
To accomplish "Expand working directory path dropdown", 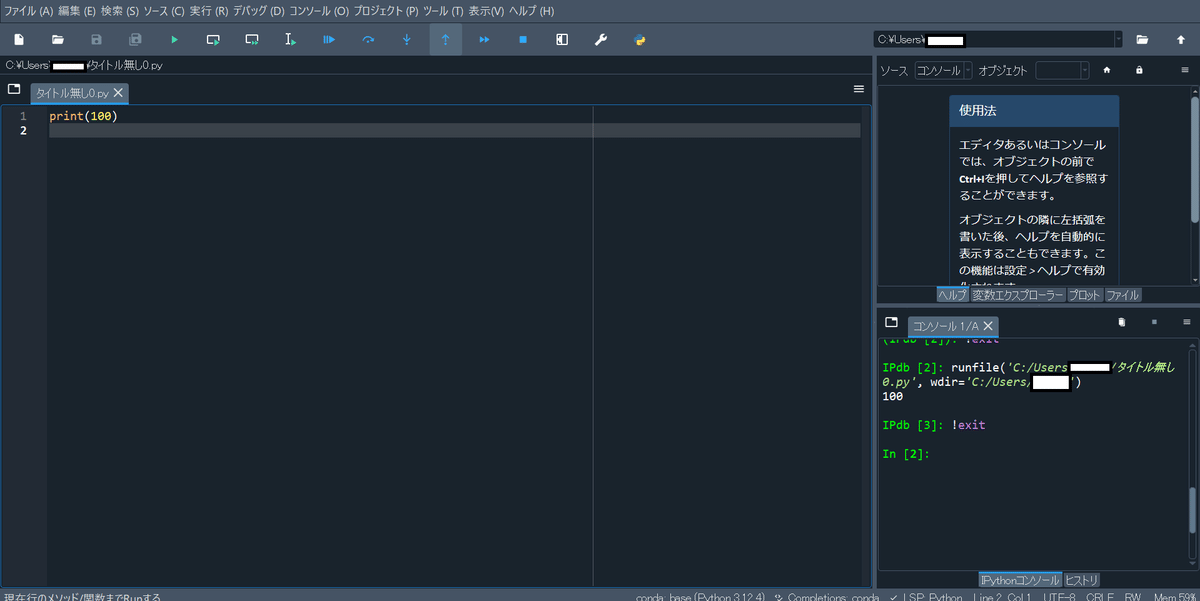I will [1117, 40].
